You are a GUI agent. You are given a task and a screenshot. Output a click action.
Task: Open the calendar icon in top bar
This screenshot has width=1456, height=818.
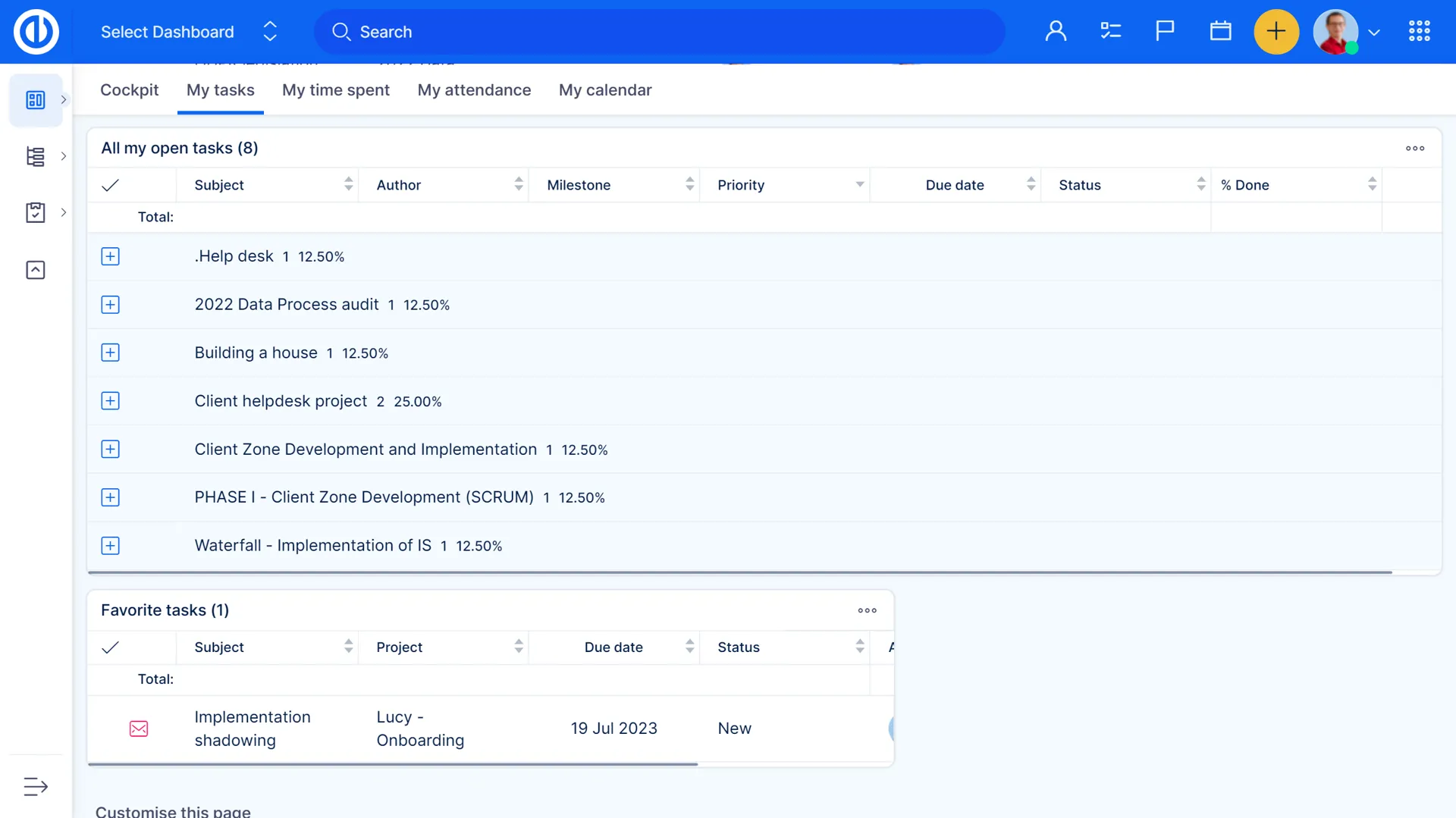click(1220, 32)
